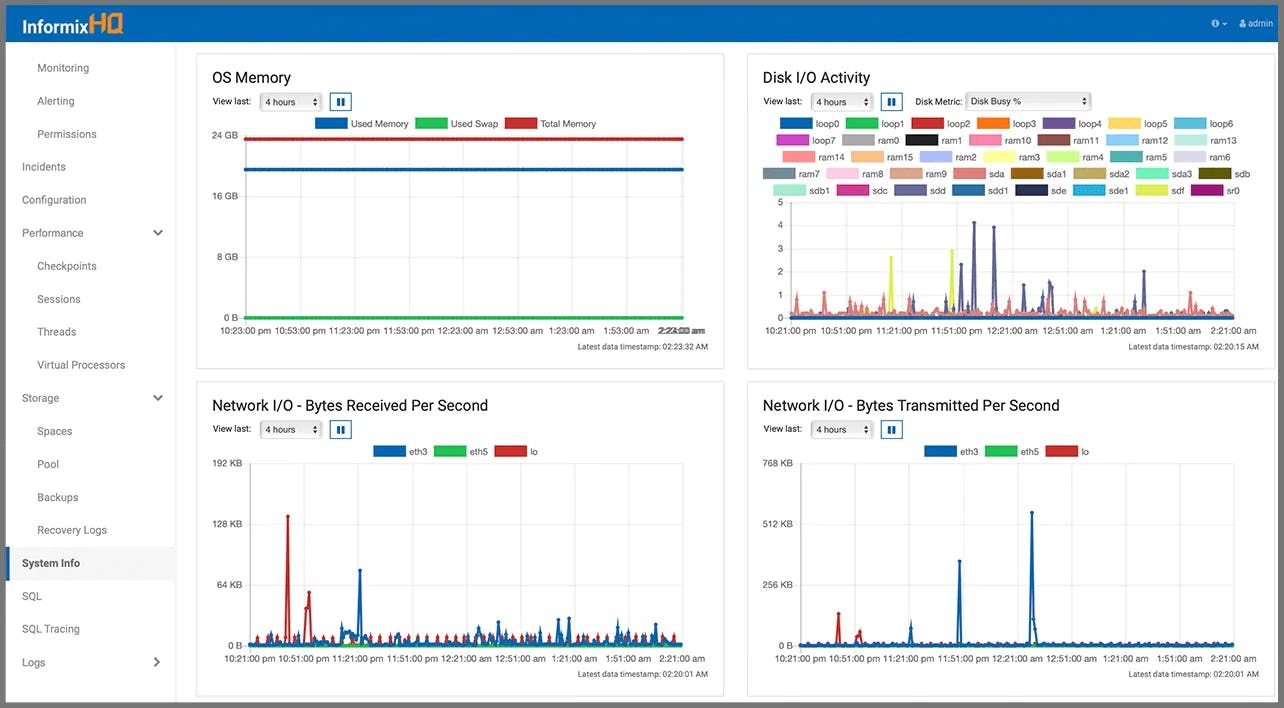The image size is (1284, 708).
Task: Pause the Disk I/O Activity chart
Action: coord(891,101)
